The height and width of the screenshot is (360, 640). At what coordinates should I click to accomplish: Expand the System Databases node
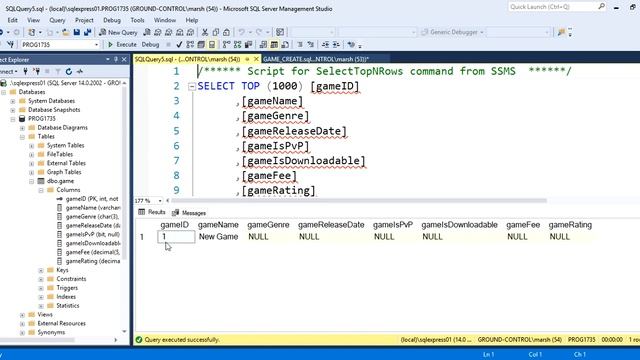pyautogui.click(x=13, y=101)
